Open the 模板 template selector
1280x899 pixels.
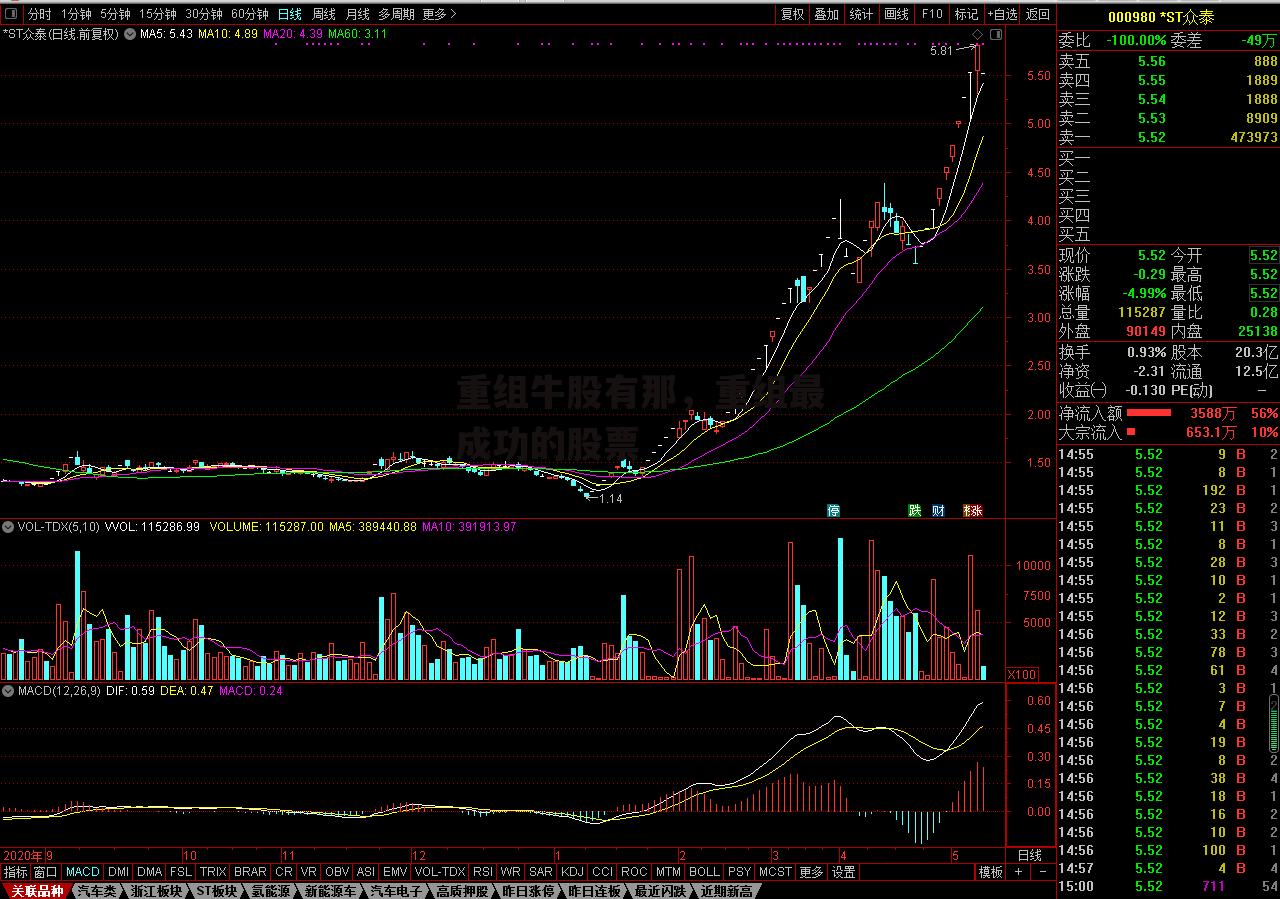click(x=990, y=872)
